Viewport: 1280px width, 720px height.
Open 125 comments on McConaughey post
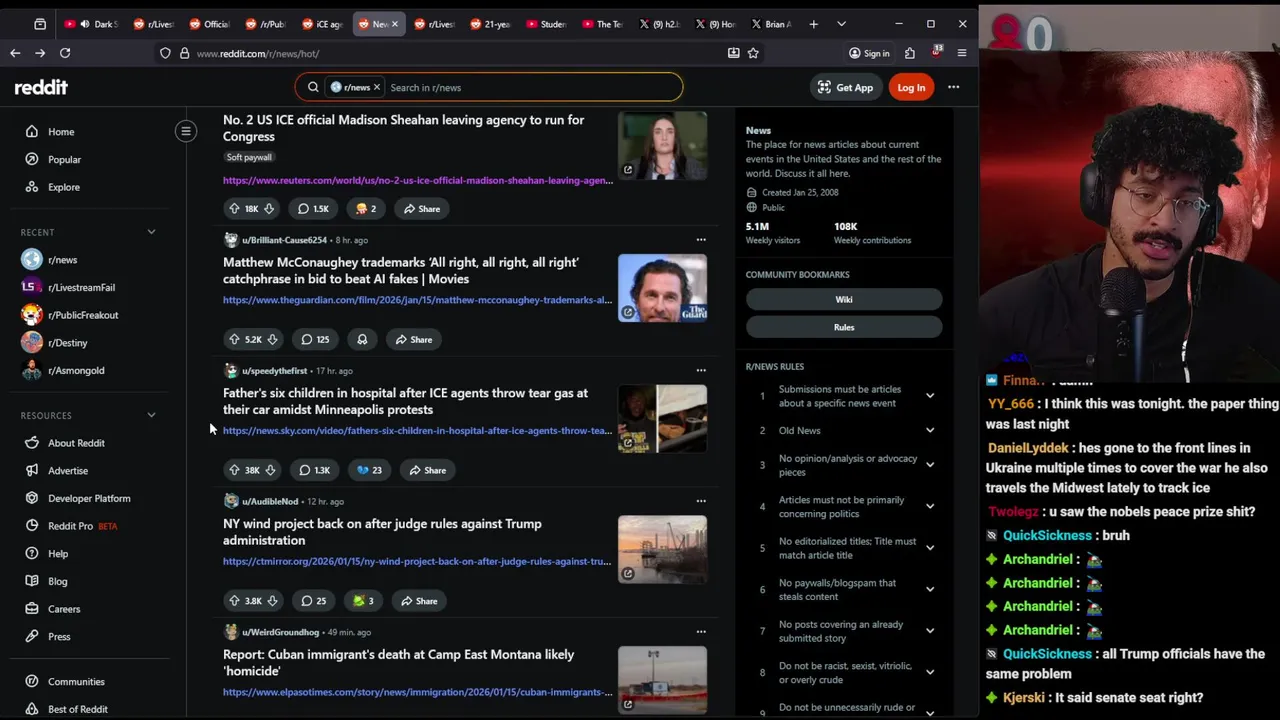point(315,340)
